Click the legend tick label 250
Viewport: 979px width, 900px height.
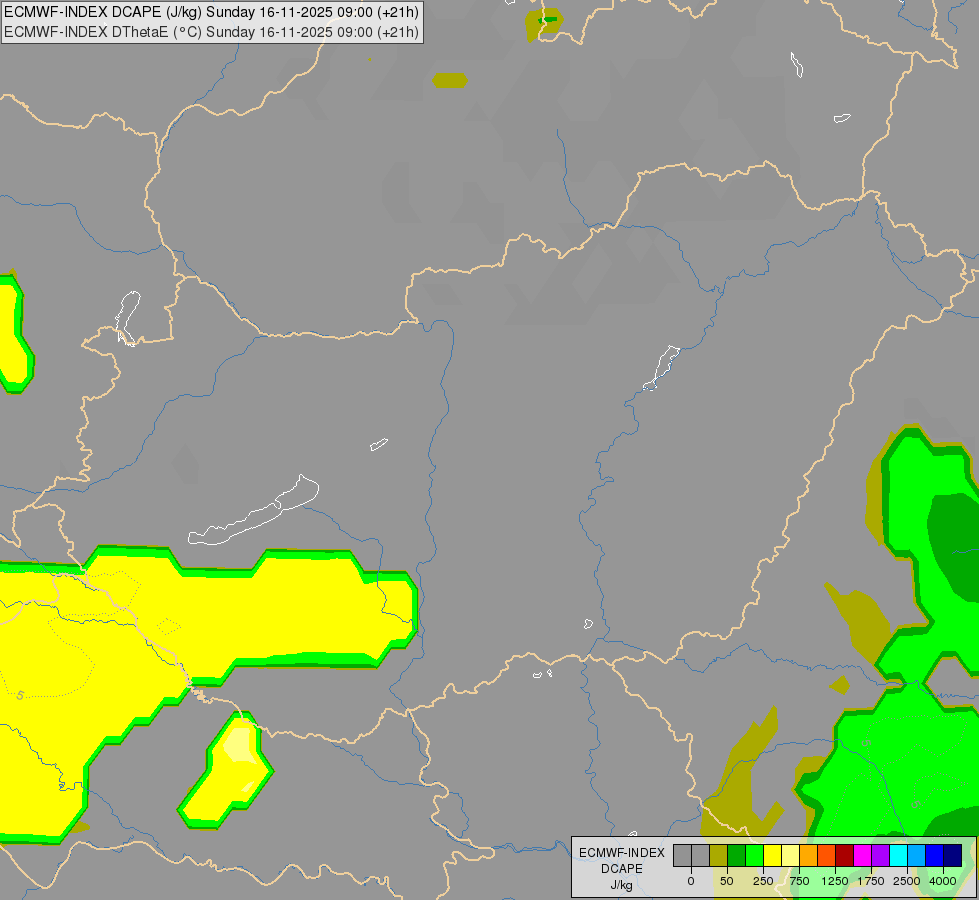point(763,881)
